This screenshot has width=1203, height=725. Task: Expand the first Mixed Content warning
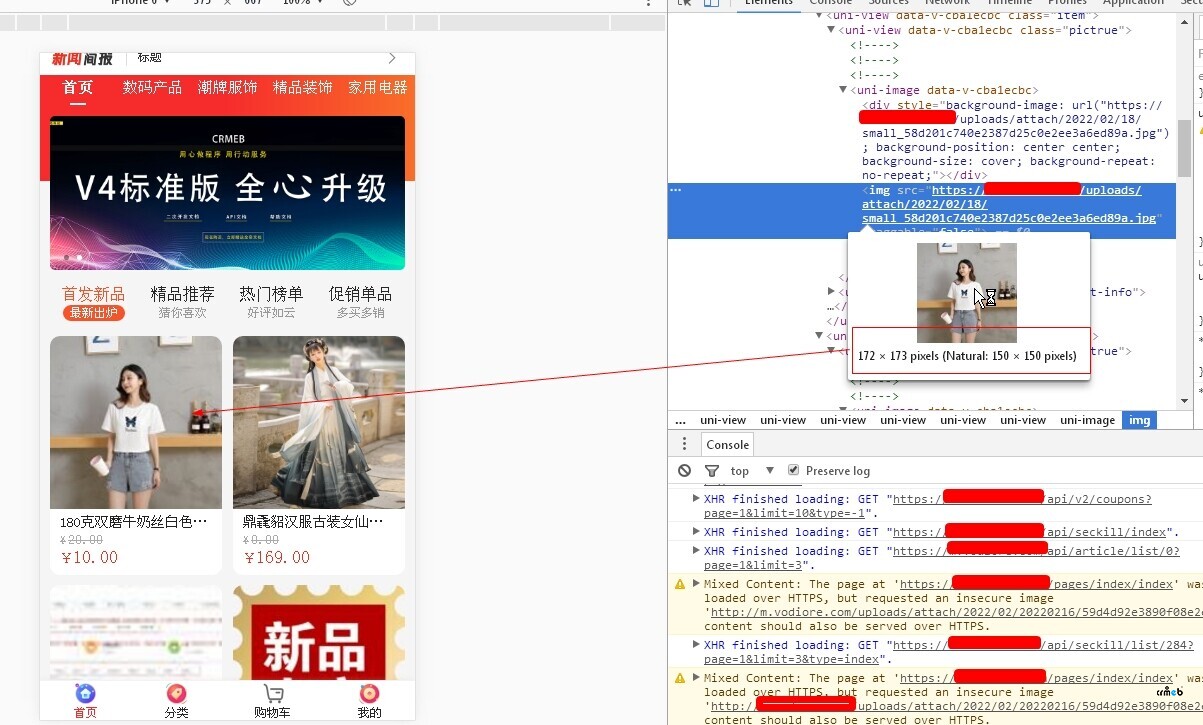697,584
